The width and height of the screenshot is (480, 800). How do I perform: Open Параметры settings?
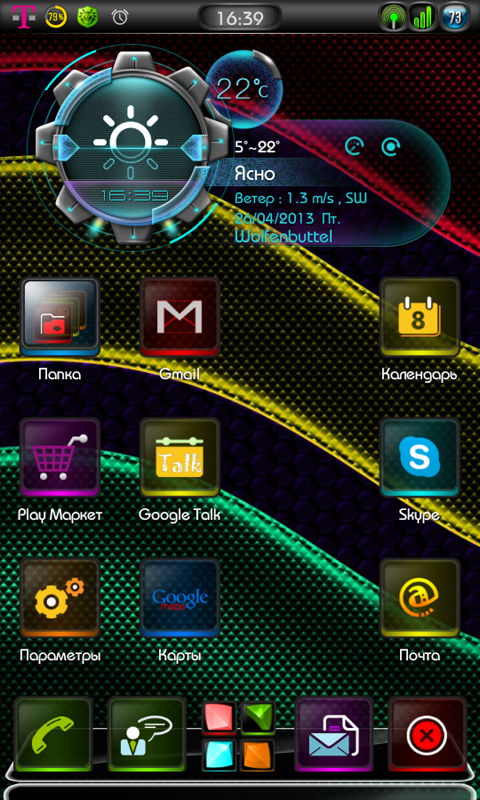coord(60,598)
